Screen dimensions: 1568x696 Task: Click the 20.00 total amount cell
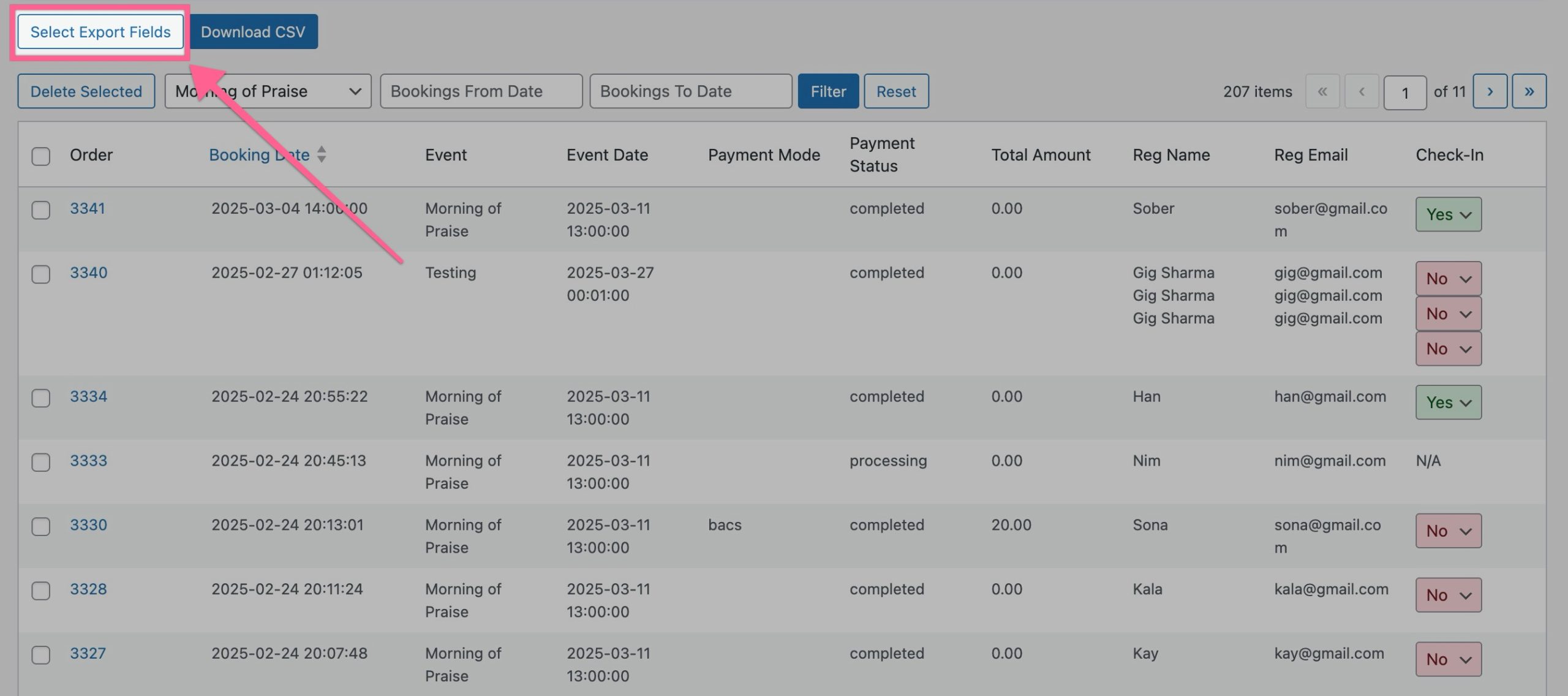tap(1011, 525)
